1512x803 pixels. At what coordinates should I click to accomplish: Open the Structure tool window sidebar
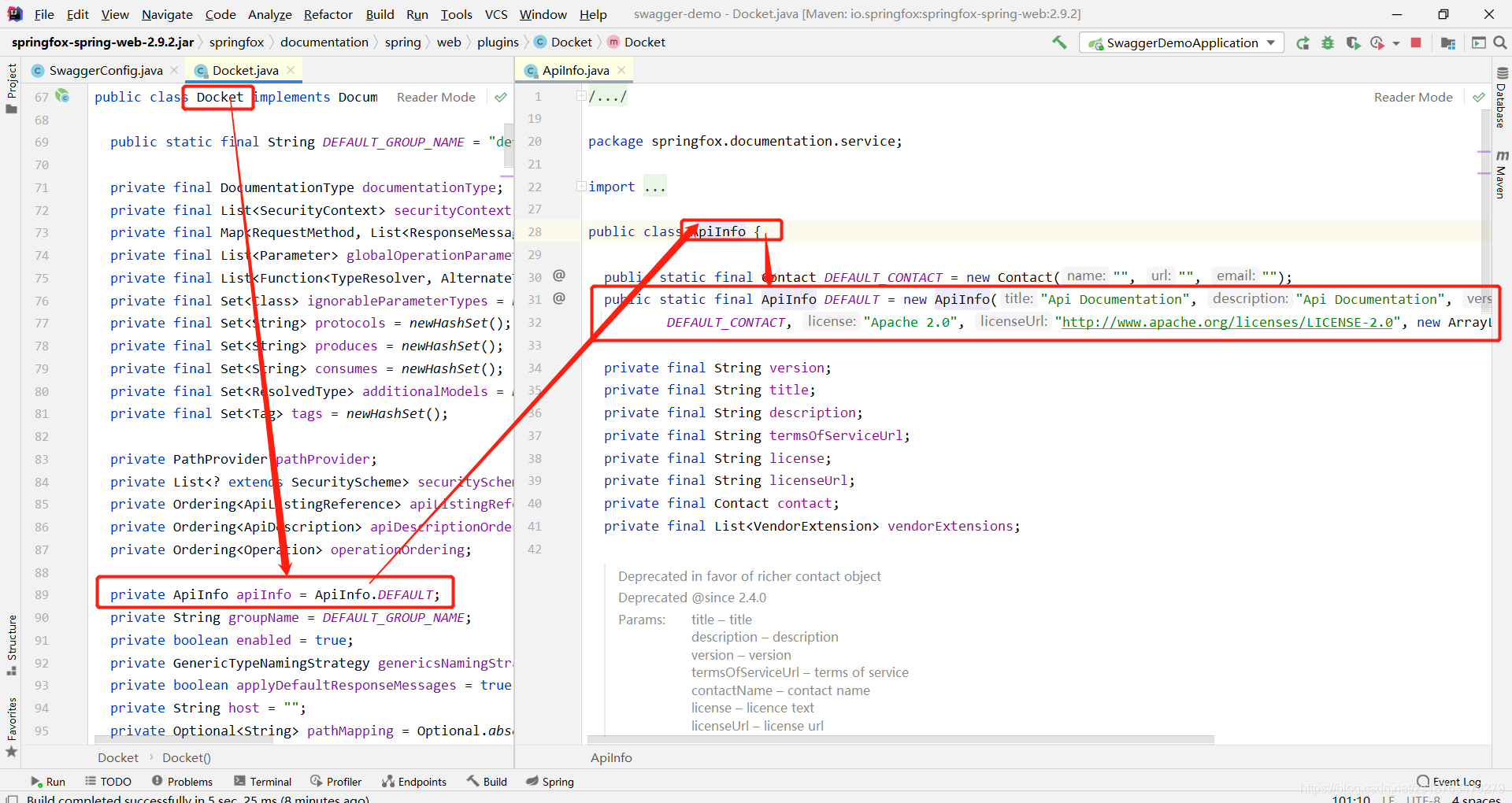point(11,644)
